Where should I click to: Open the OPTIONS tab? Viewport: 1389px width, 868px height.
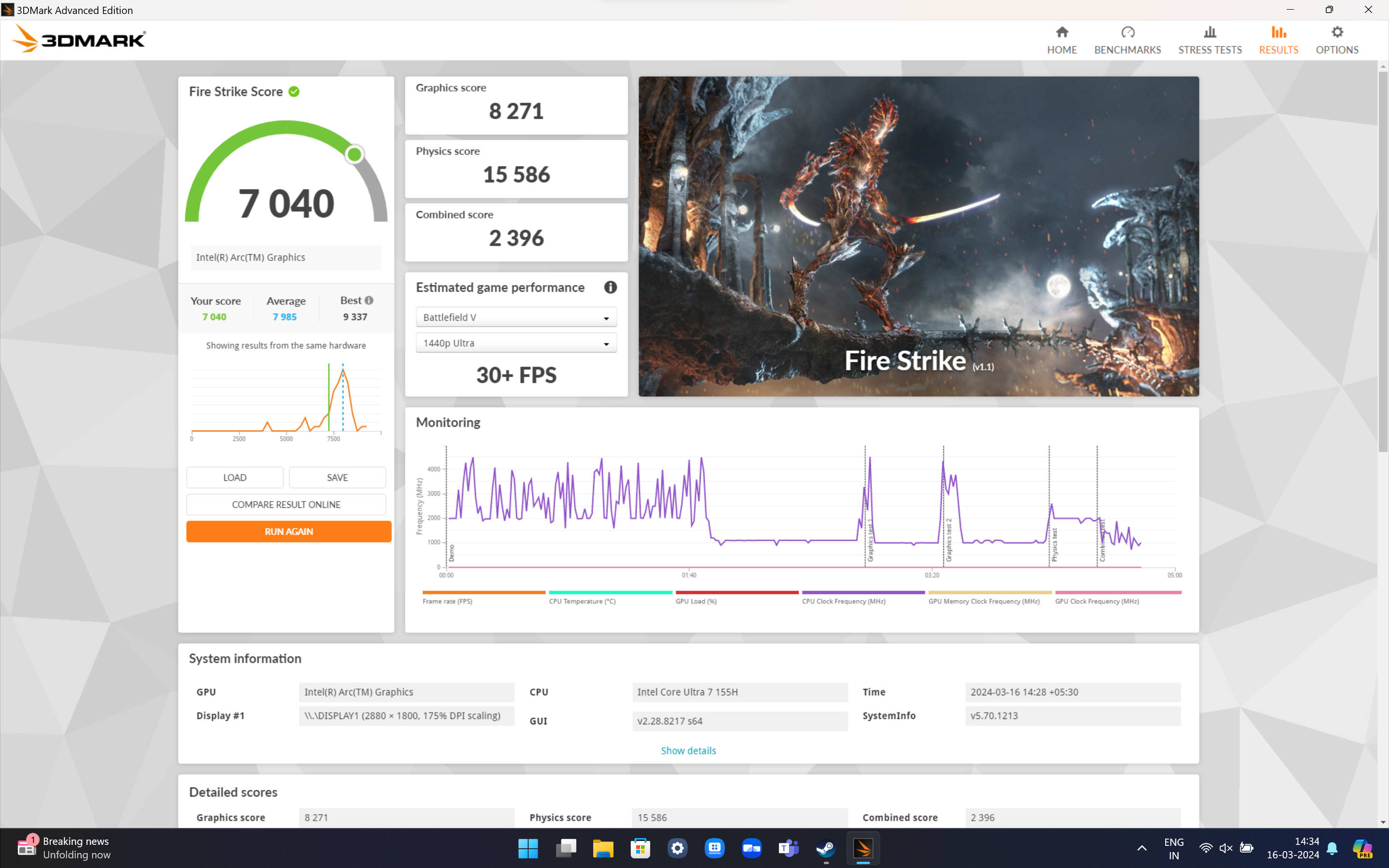pos(1337,40)
